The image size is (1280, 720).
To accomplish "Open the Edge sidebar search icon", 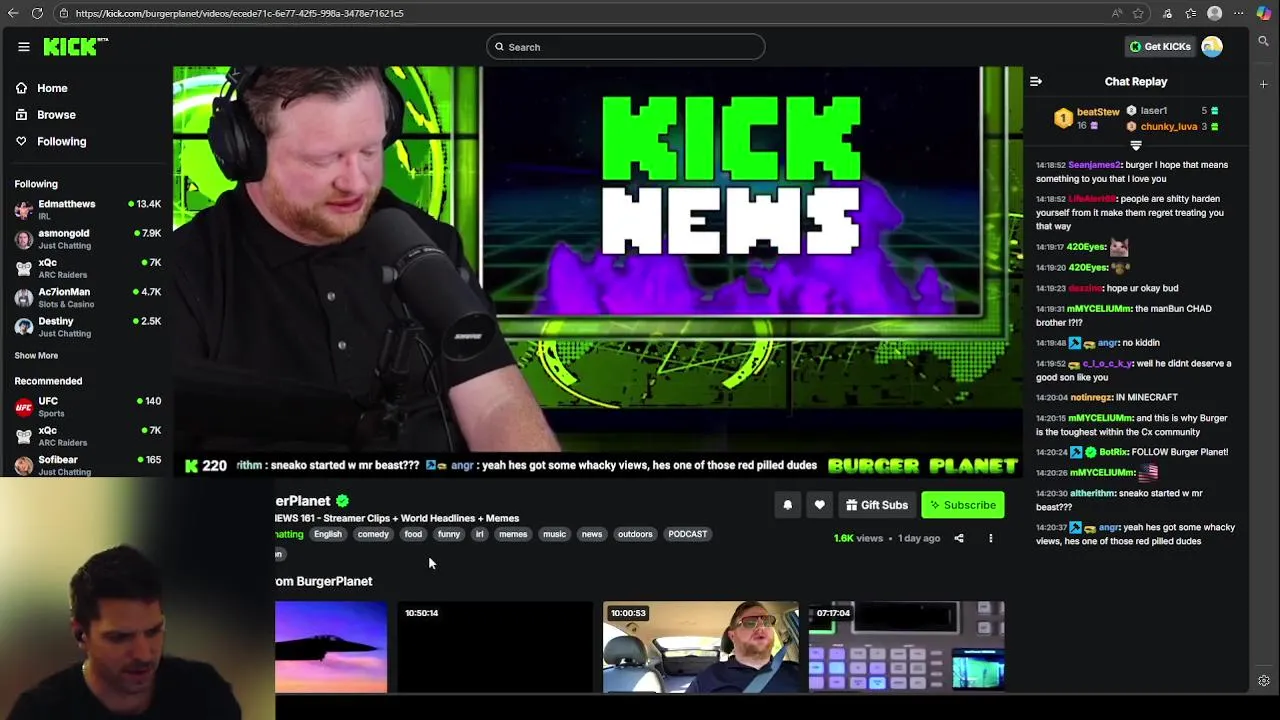I will coord(1264,42).
